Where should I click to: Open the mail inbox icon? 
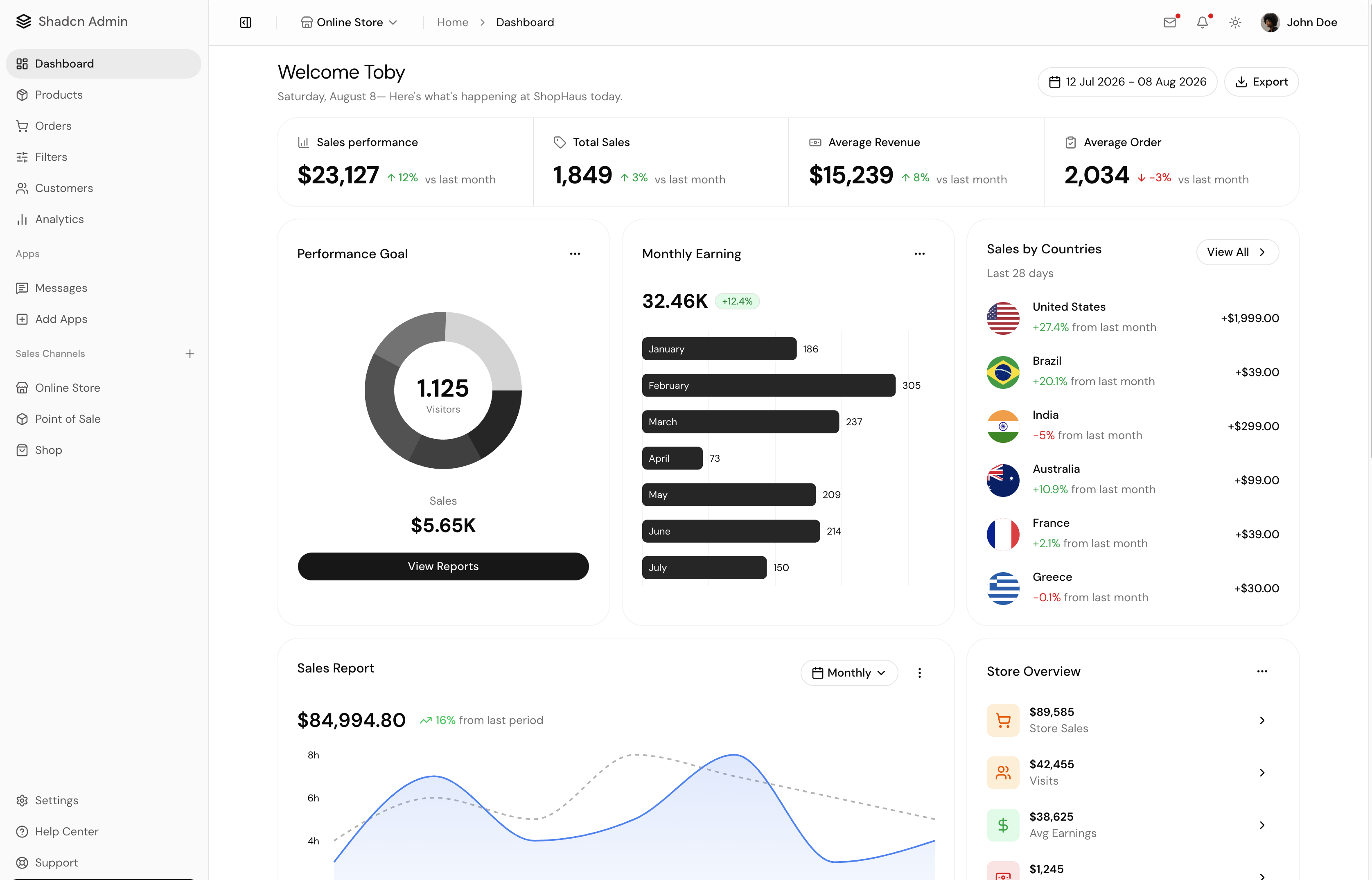1170,22
